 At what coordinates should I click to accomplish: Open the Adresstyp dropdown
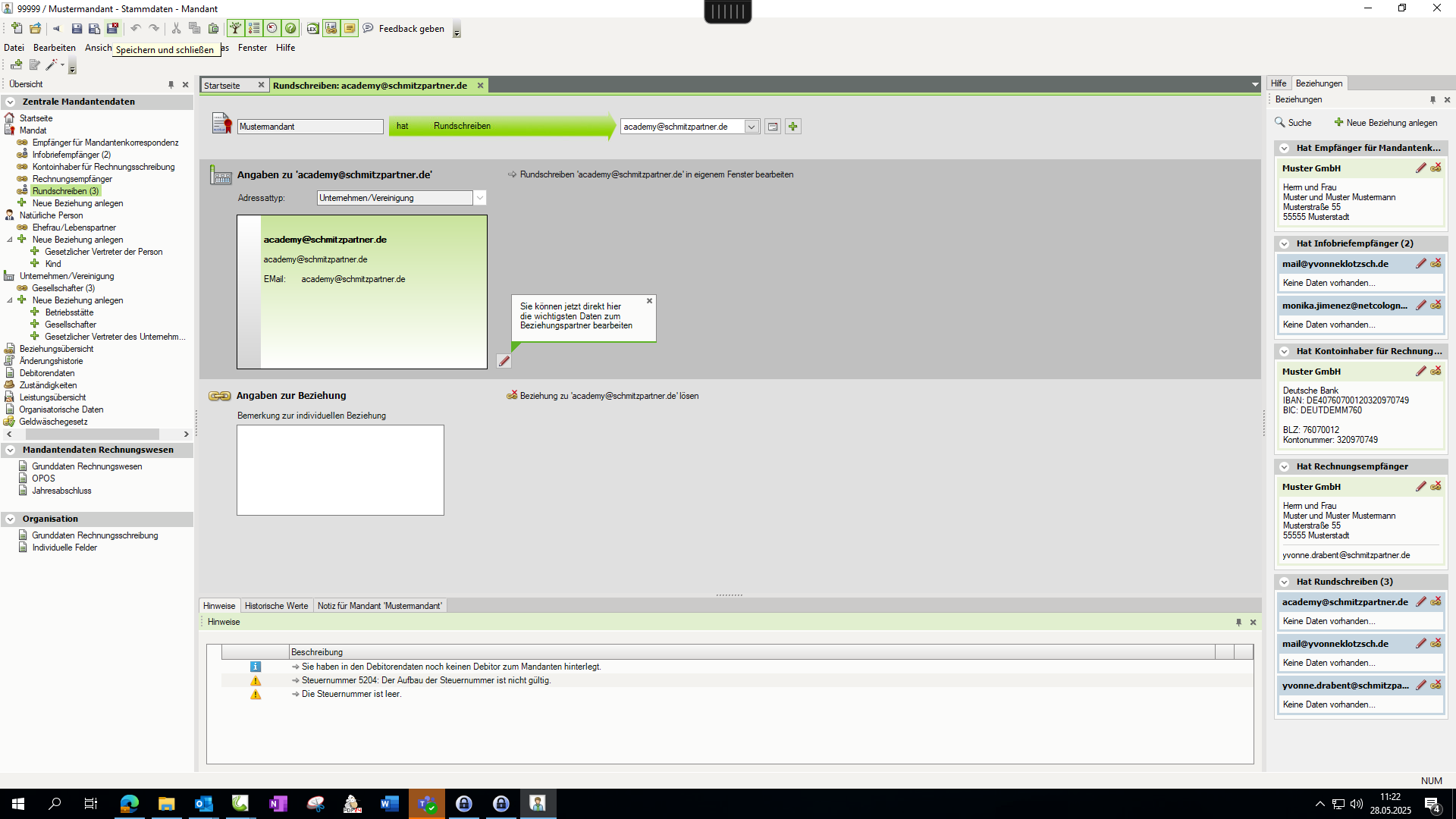(x=479, y=198)
